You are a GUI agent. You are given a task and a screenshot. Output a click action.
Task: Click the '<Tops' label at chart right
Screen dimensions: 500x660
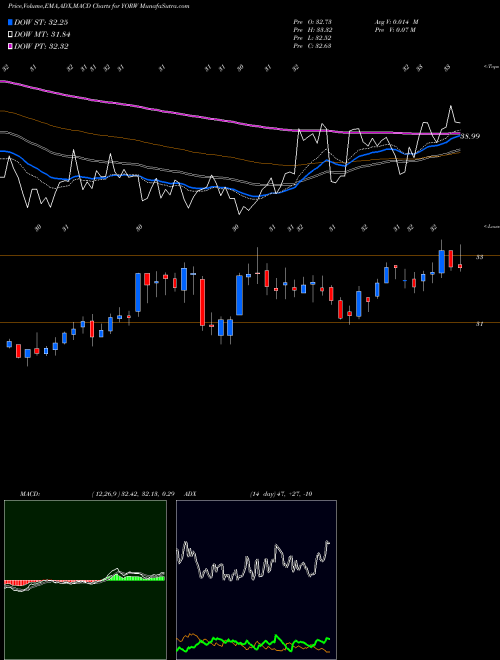pos(492,67)
